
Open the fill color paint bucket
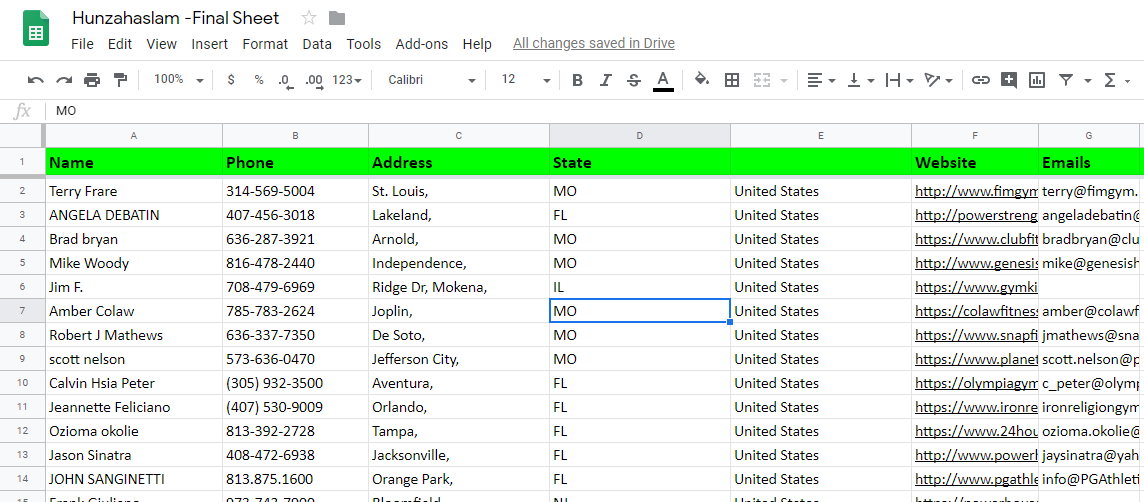[x=702, y=80]
